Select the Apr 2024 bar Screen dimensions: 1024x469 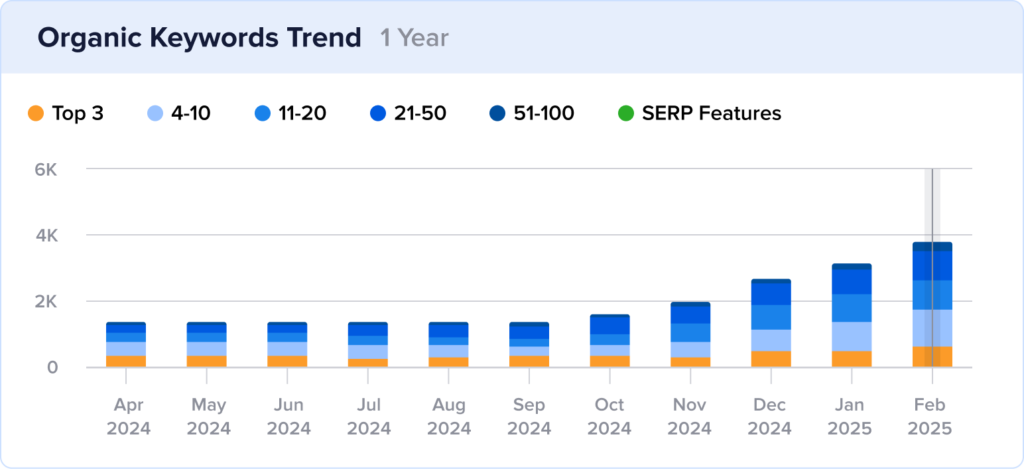pyautogui.click(x=126, y=344)
